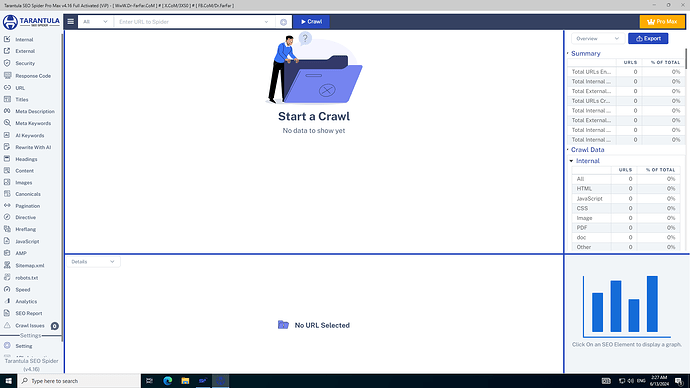This screenshot has height=388, width=690.
Task: Collapse the Internal crawl data section
Action: [571, 161]
